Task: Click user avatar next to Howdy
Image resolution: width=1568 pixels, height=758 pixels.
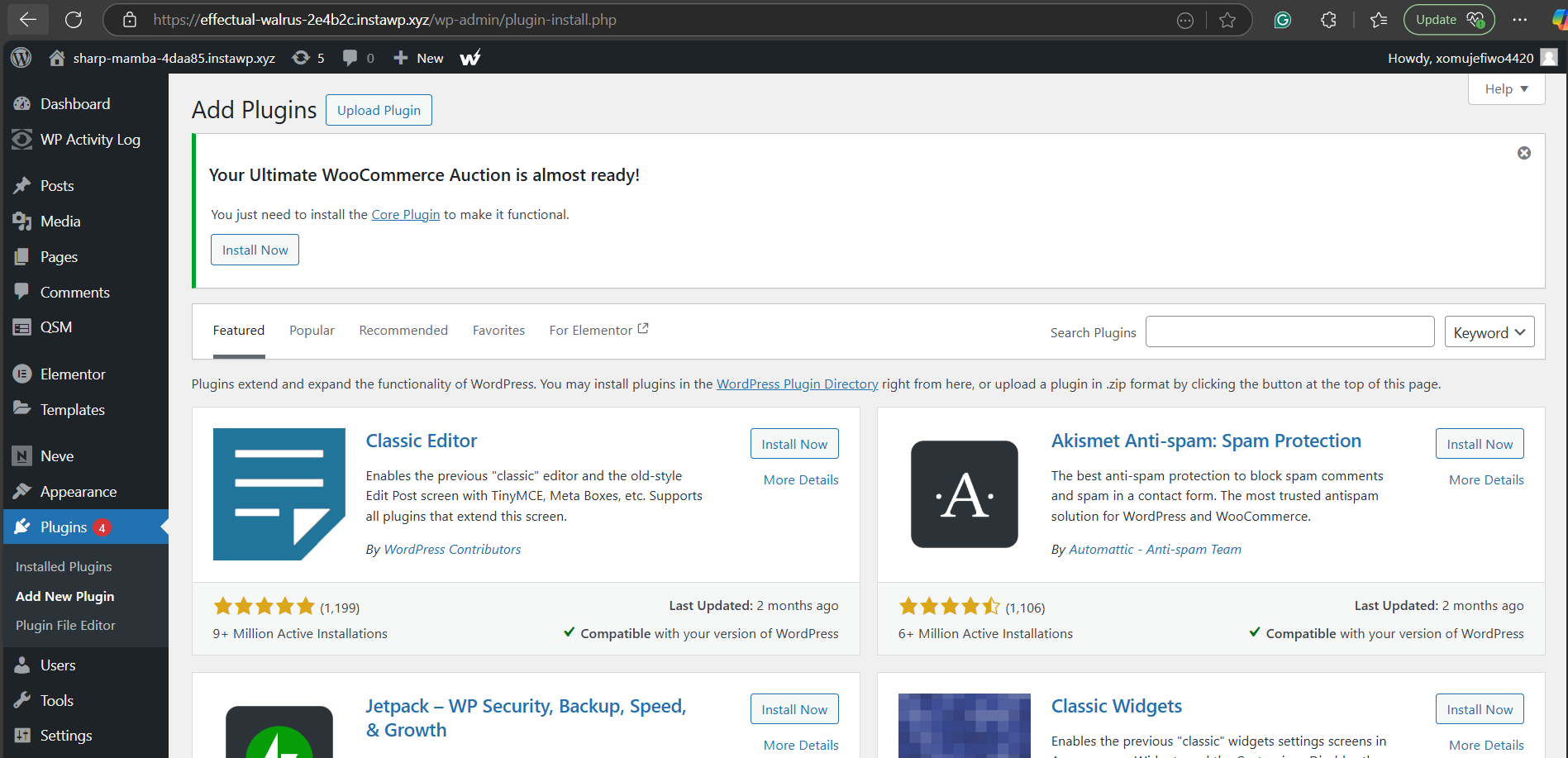Action: click(x=1550, y=58)
